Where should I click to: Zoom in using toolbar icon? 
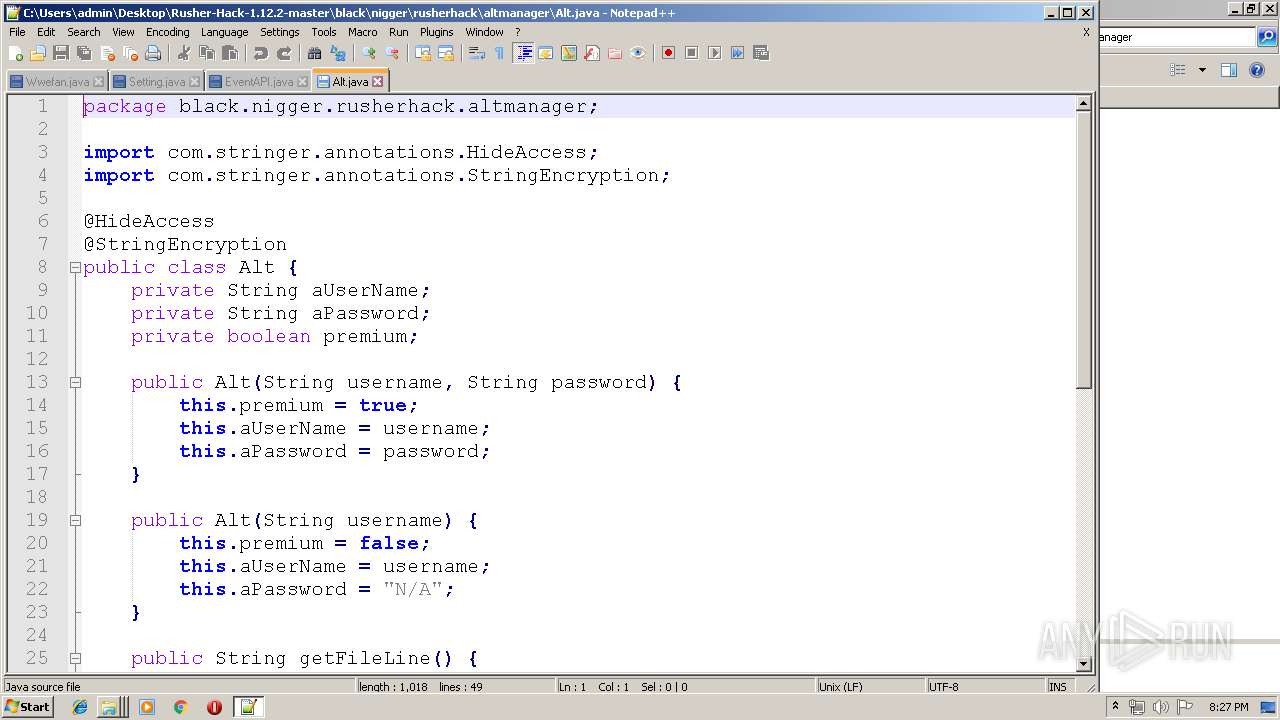point(369,53)
